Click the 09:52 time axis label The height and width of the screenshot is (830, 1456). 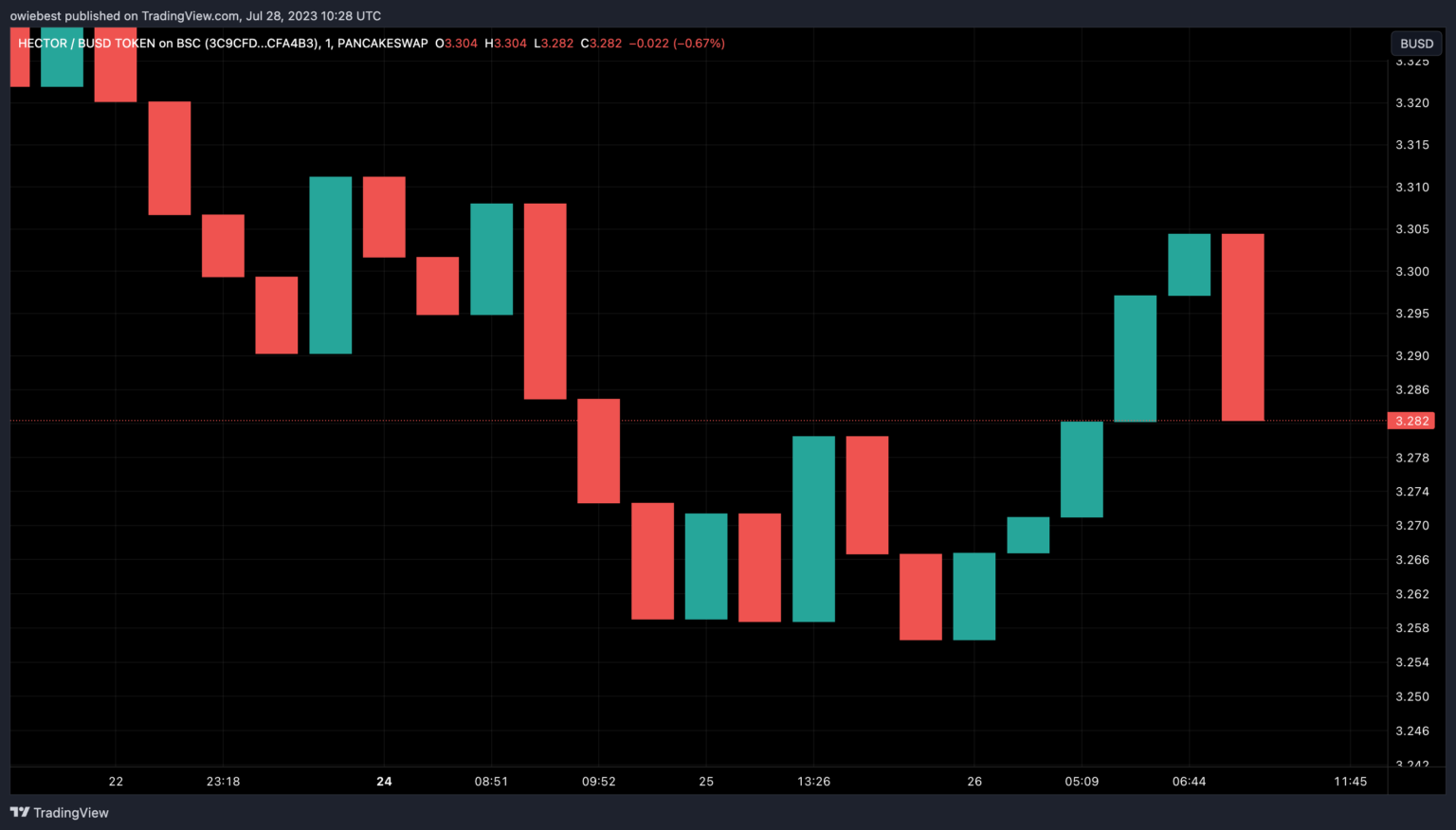[x=598, y=782]
